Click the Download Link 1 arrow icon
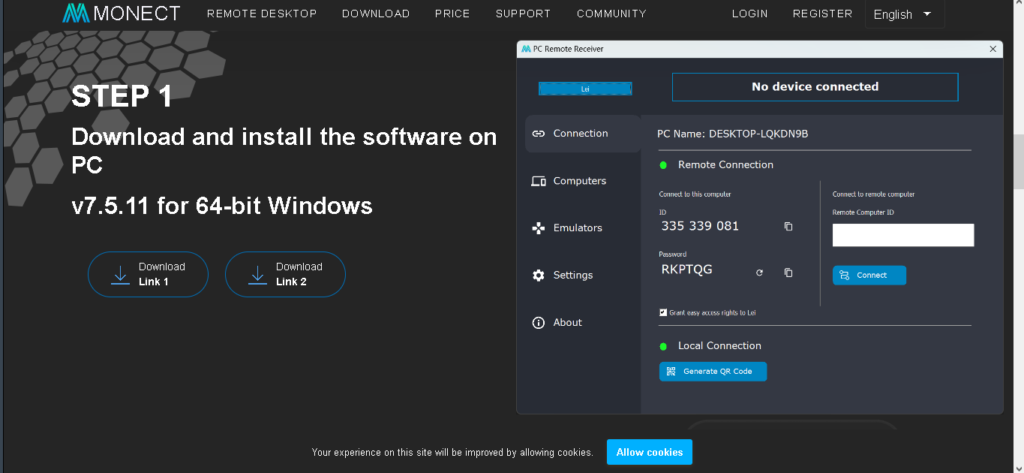Viewport: 1024px width, 473px height. tap(120, 274)
